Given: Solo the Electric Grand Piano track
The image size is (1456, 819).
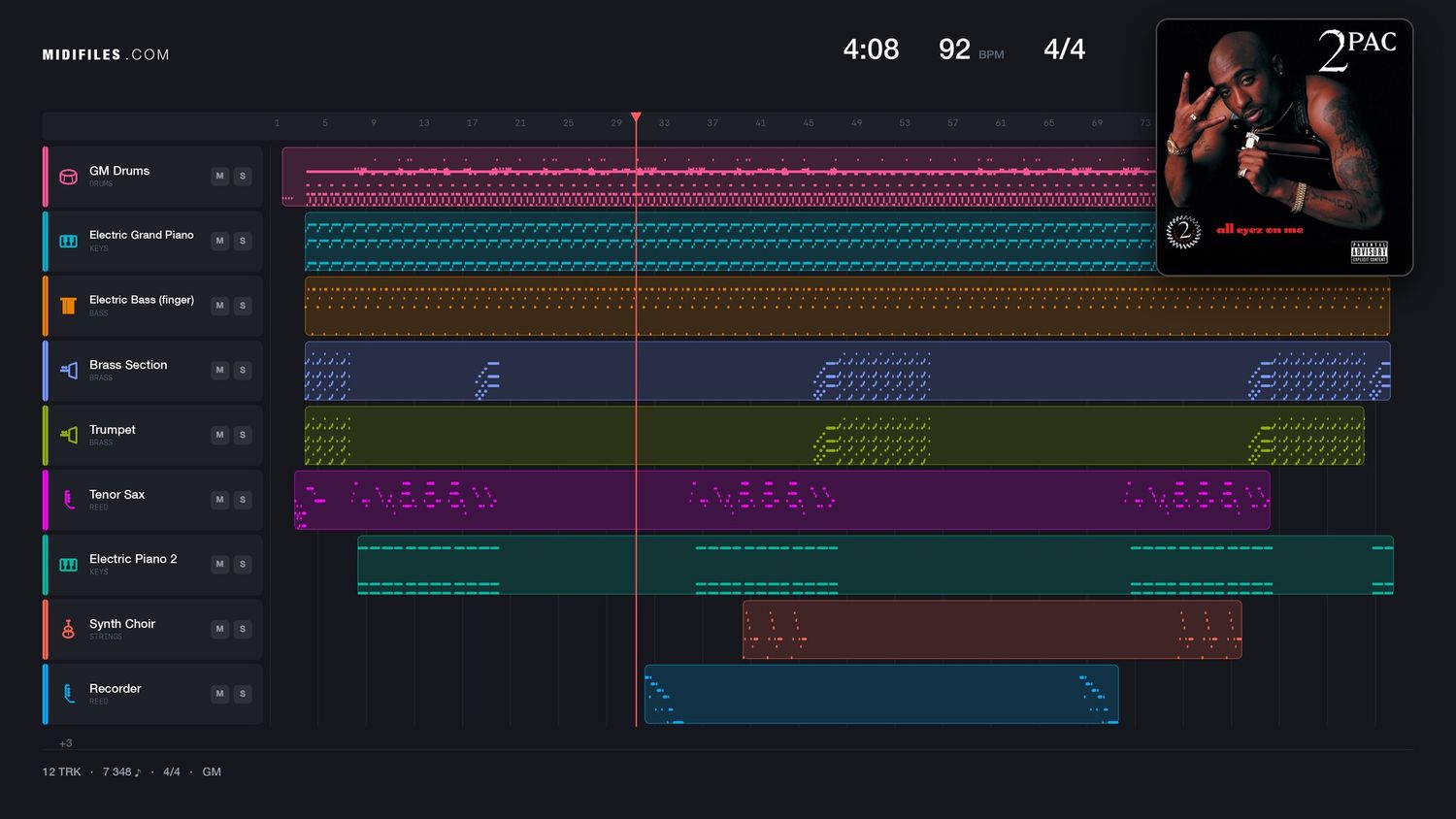Looking at the screenshot, I should [x=243, y=241].
